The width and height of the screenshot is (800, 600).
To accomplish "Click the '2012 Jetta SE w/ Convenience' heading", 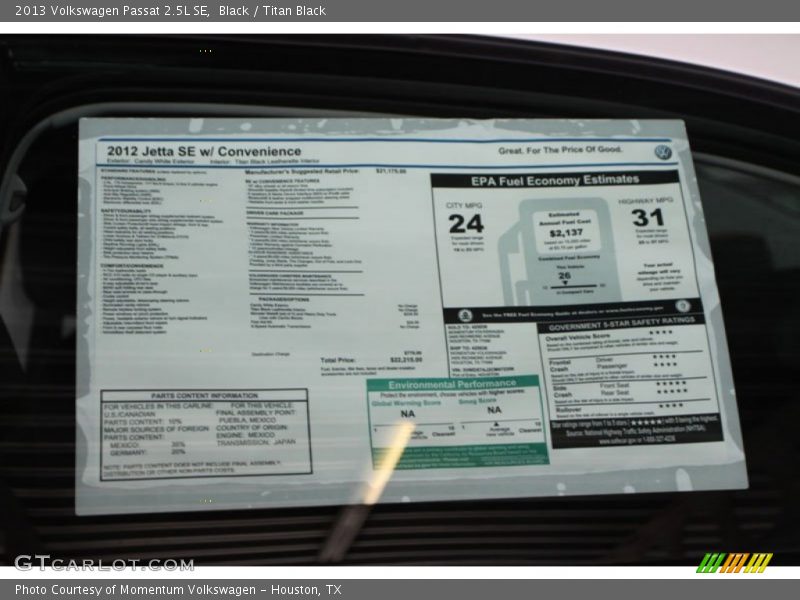I will (204, 151).
